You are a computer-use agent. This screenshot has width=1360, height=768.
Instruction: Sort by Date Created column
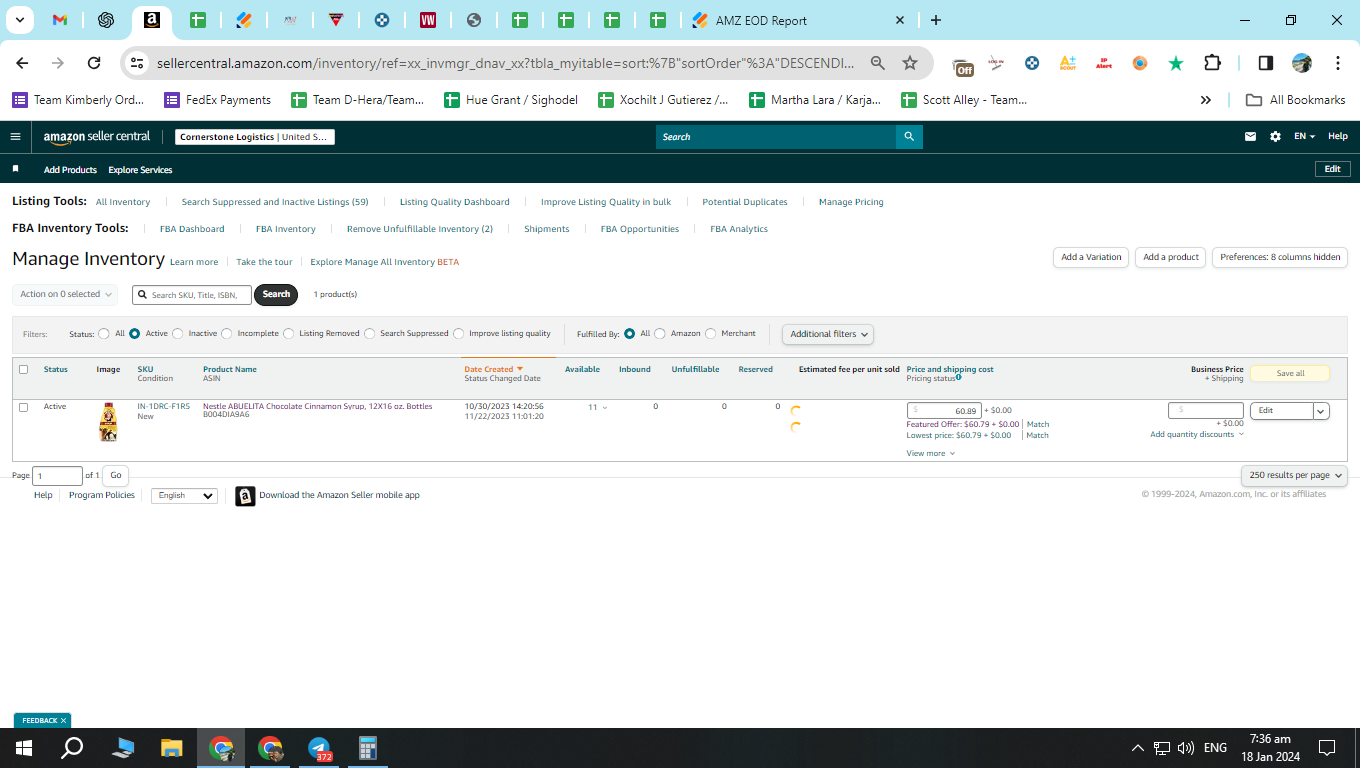(493, 370)
